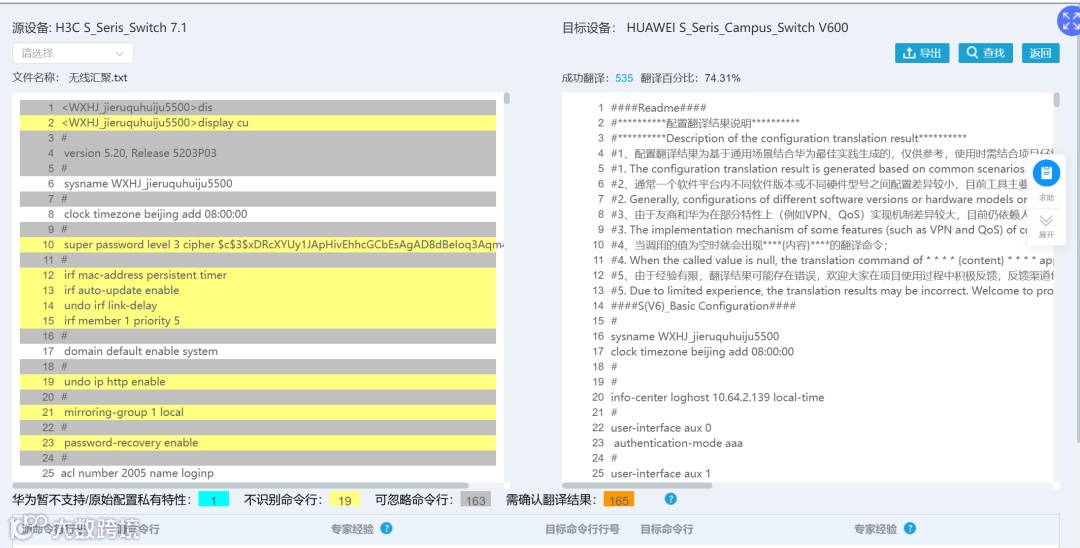The height and width of the screenshot is (548, 1080).
Task: Click the gray ignorable-commands swatch showing 163
Action: pos(475,500)
